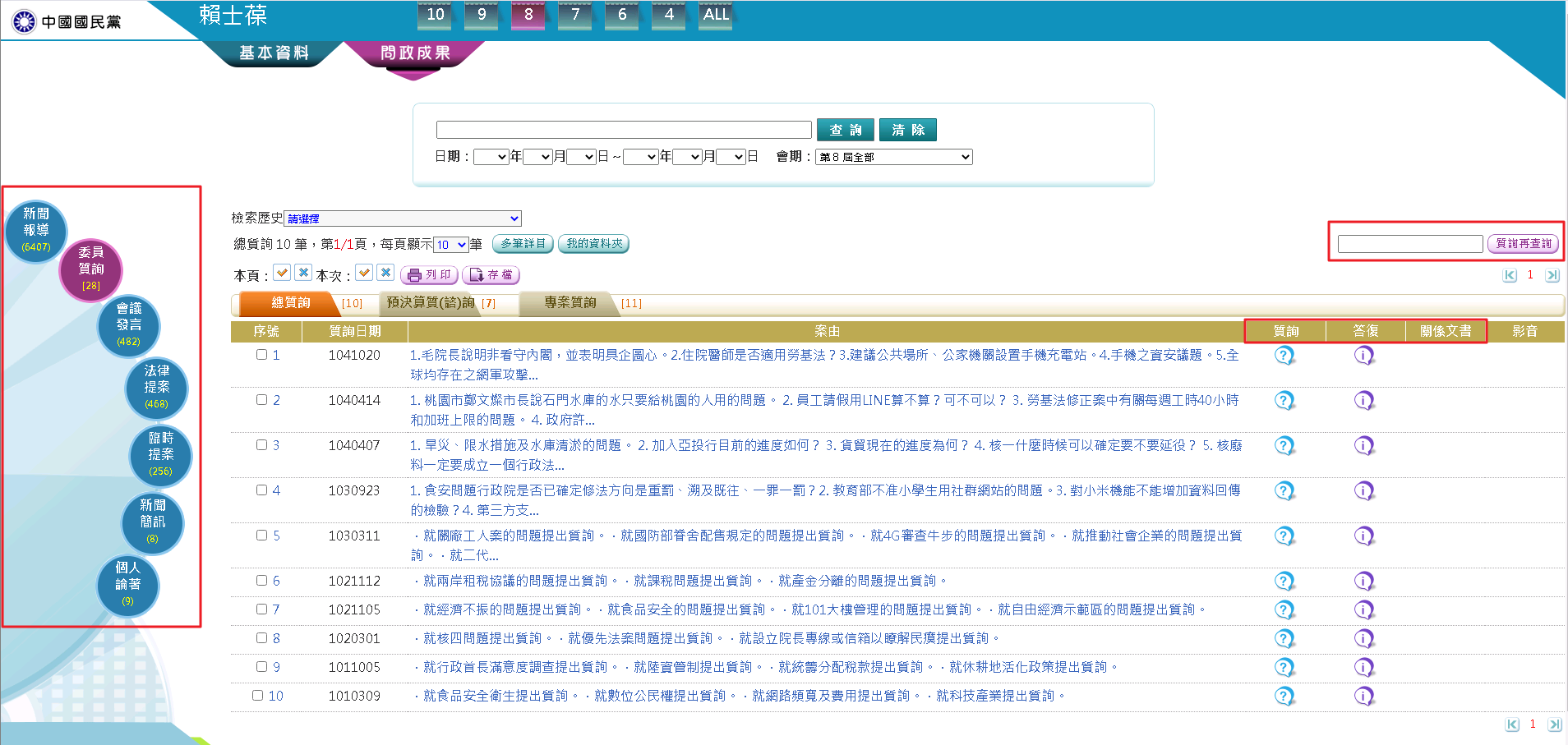
Task: Tick the checkbox for row 5
Action: [261, 536]
